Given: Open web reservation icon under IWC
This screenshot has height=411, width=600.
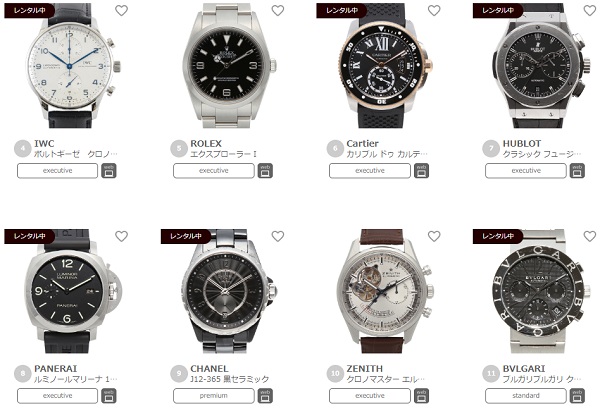Looking at the screenshot, I should tap(109, 171).
